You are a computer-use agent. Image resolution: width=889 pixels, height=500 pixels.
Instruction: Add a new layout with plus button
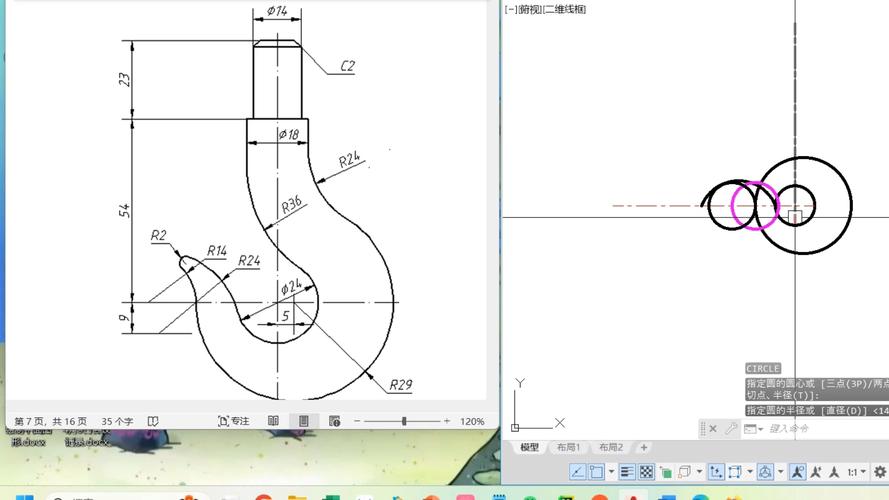pyautogui.click(x=643, y=447)
